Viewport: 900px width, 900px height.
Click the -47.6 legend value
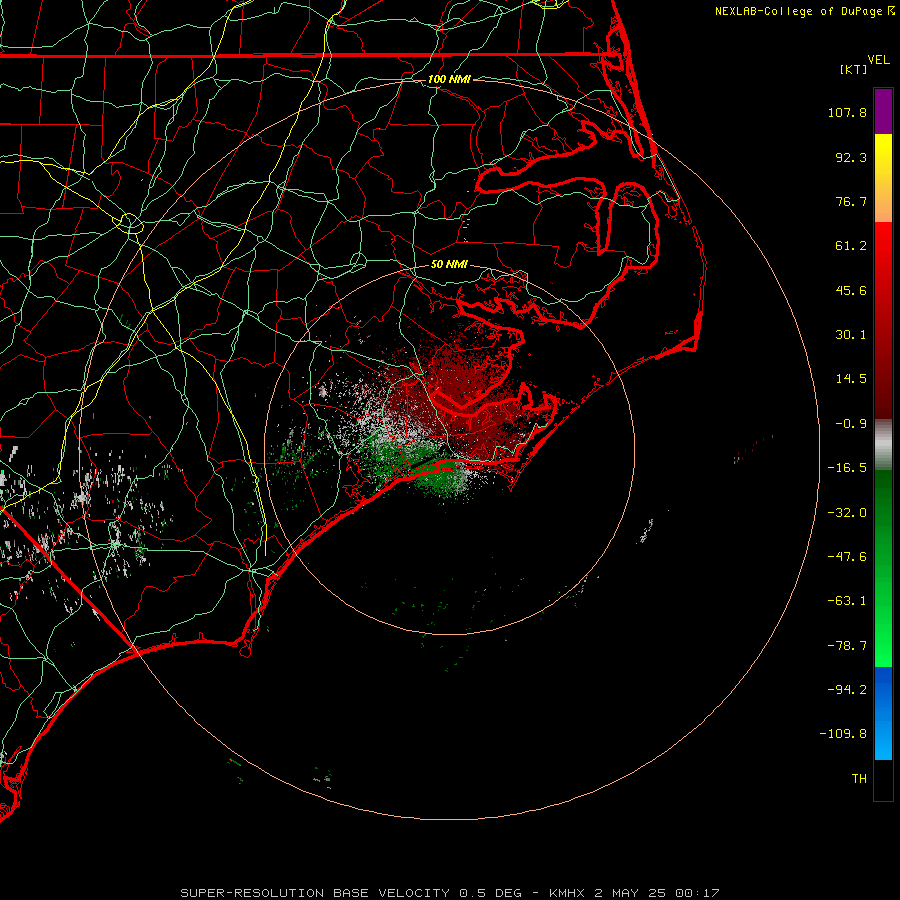tap(847, 557)
